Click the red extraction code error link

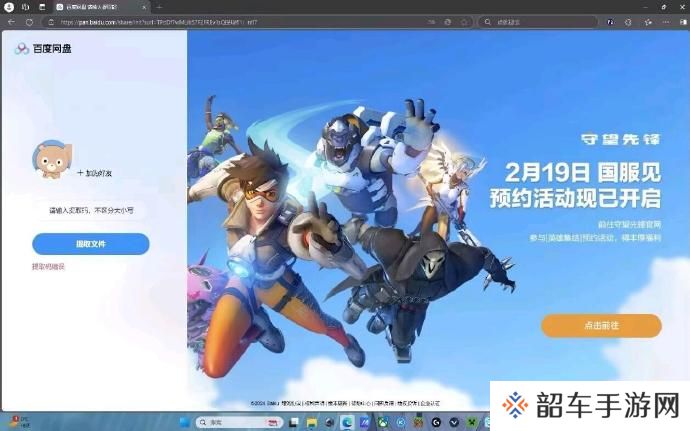[48, 266]
